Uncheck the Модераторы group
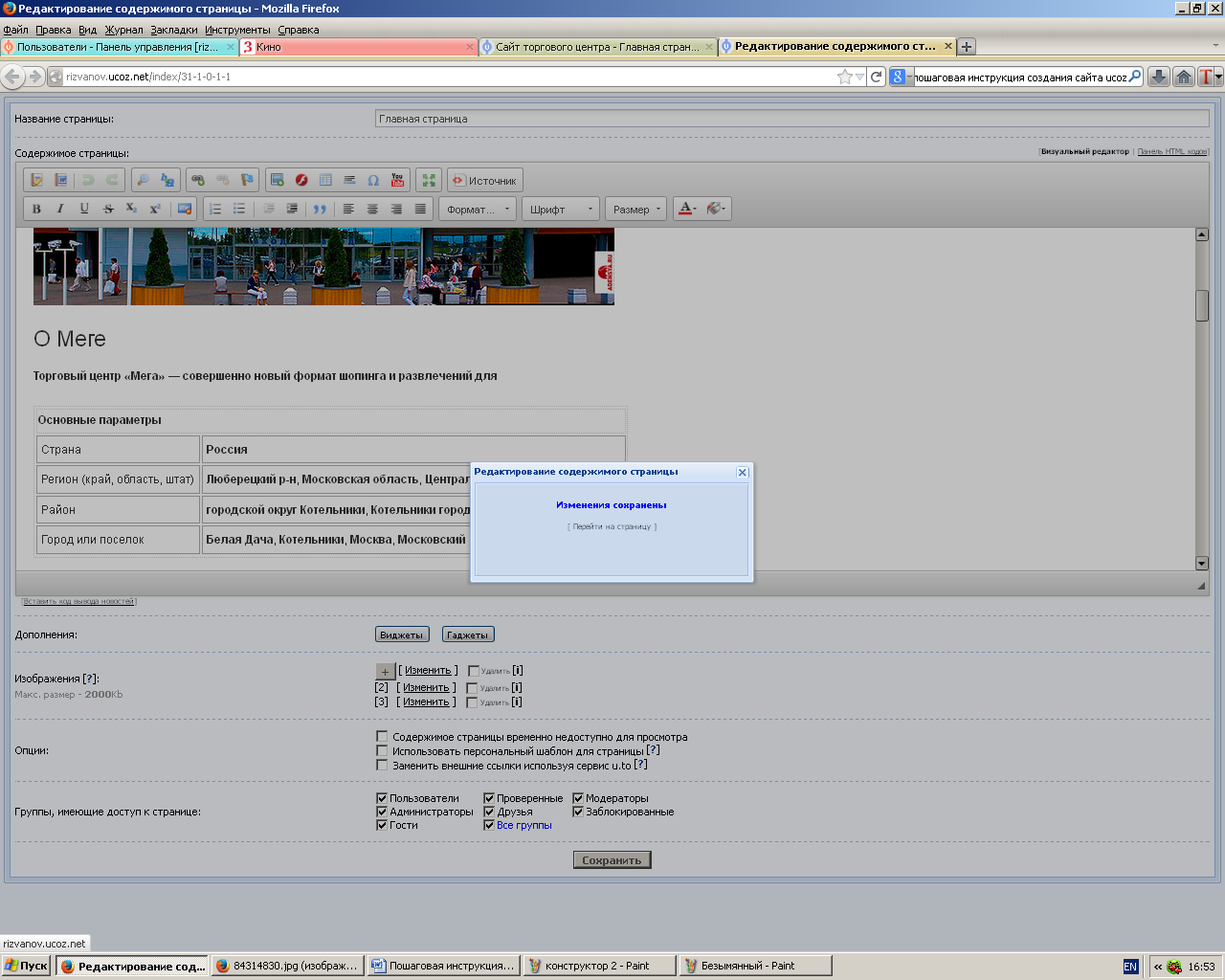Viewport: 1225px width, 980px height. pyautogui.click(x=578, y=798)
